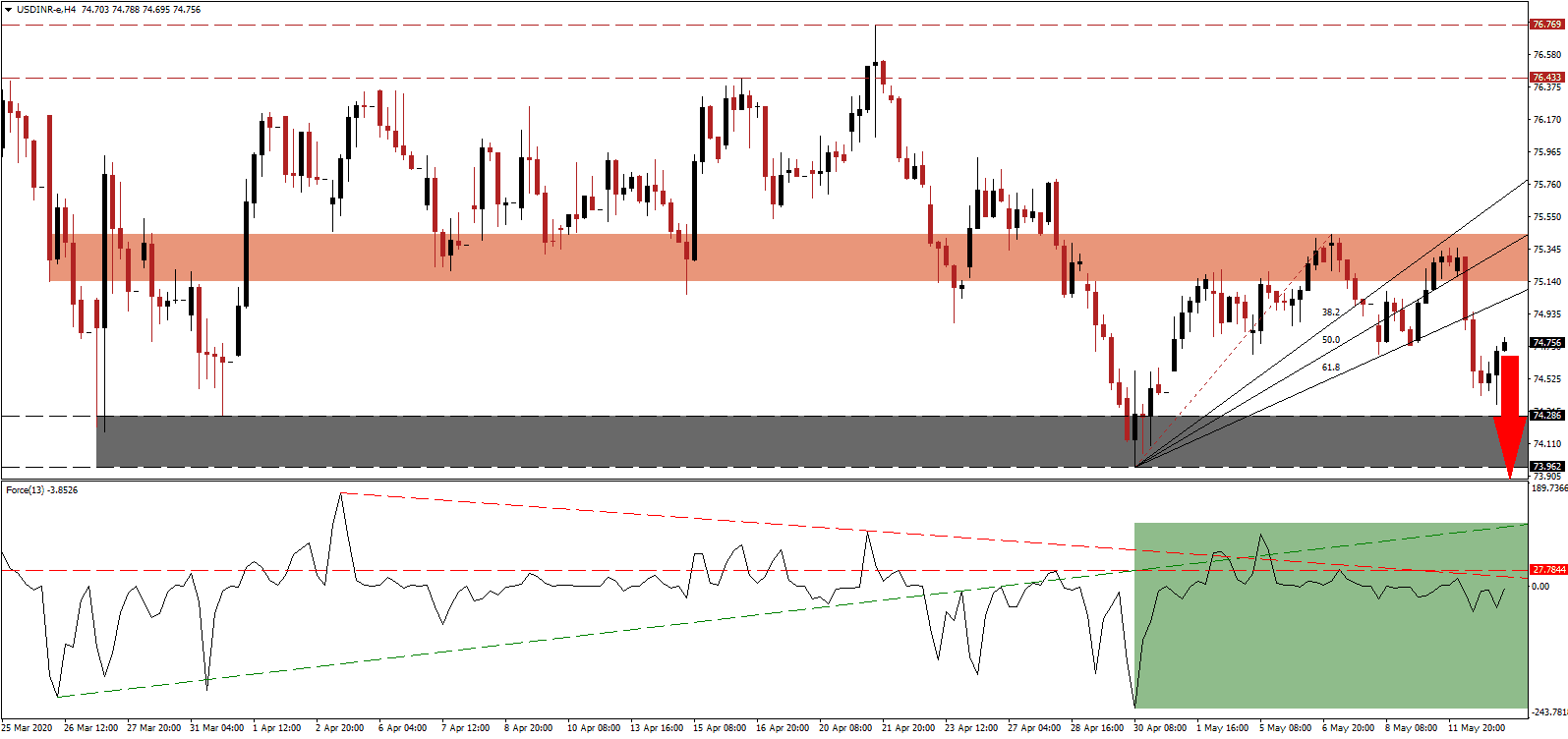Select the 50.0 Fibonacci fan label
Image resolution: width=1568 pixels, height=739 pixels.
point(1330,340)
